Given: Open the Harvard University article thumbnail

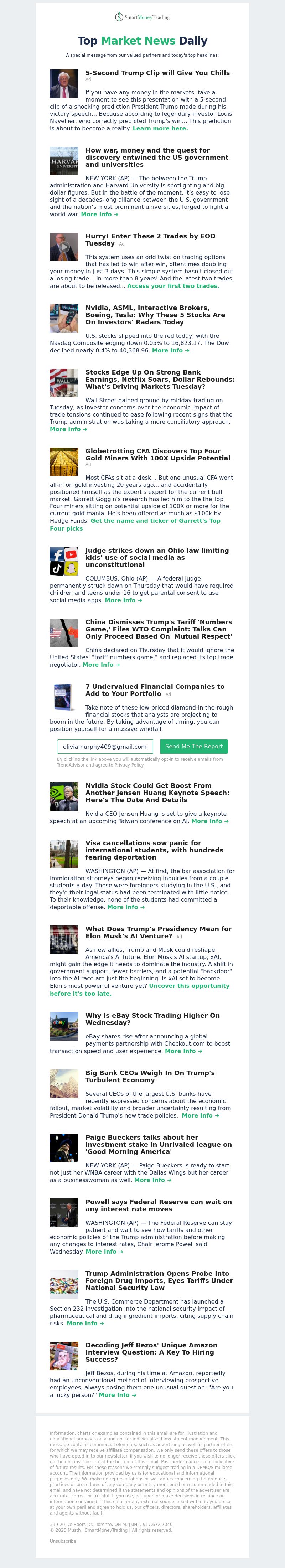Looking at the screenshot, I should point(64,161).
